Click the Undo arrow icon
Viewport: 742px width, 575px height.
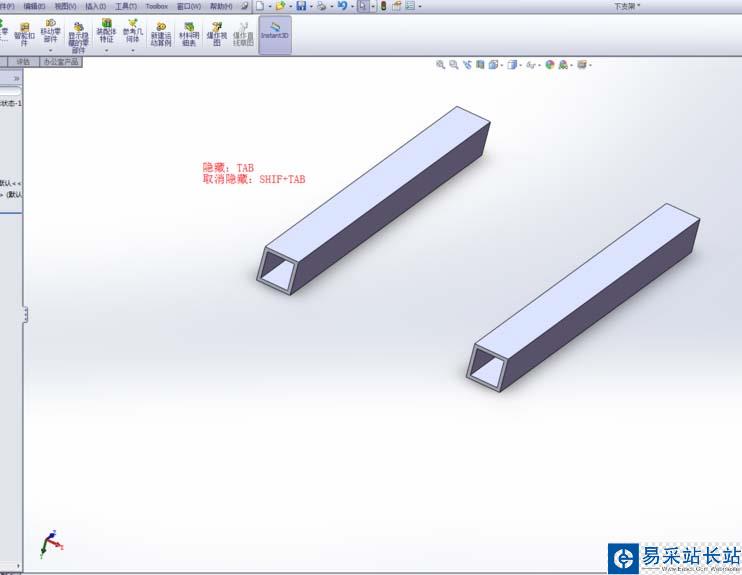click(342, 6)
